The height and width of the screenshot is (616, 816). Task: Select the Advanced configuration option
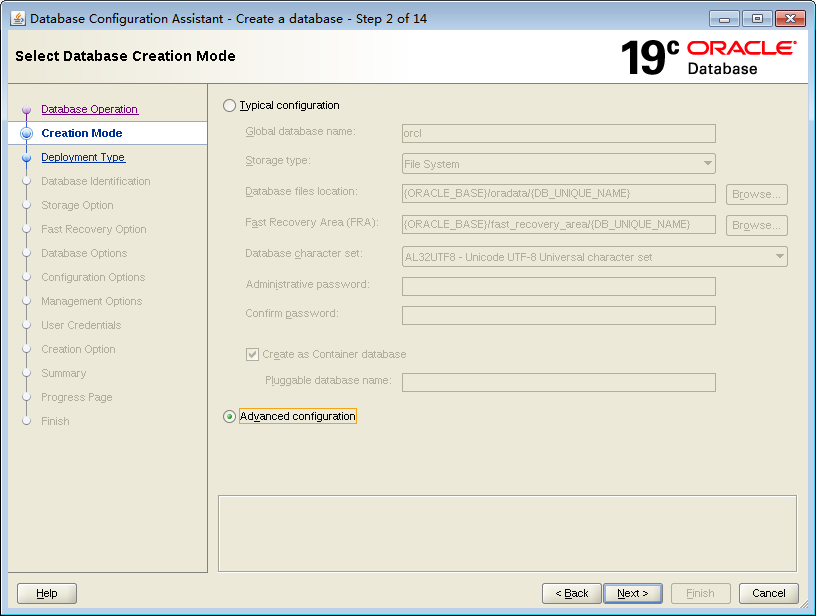(229, 414)
